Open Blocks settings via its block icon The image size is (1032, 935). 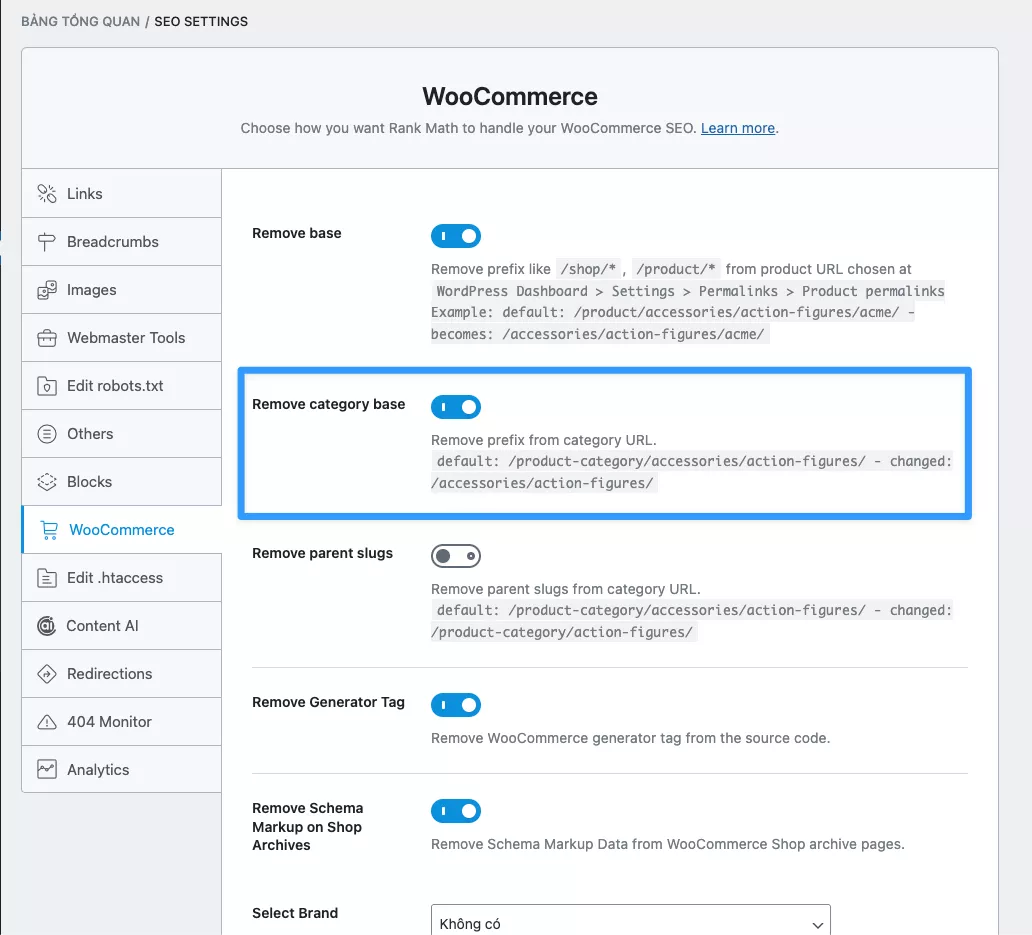point(47,481)
